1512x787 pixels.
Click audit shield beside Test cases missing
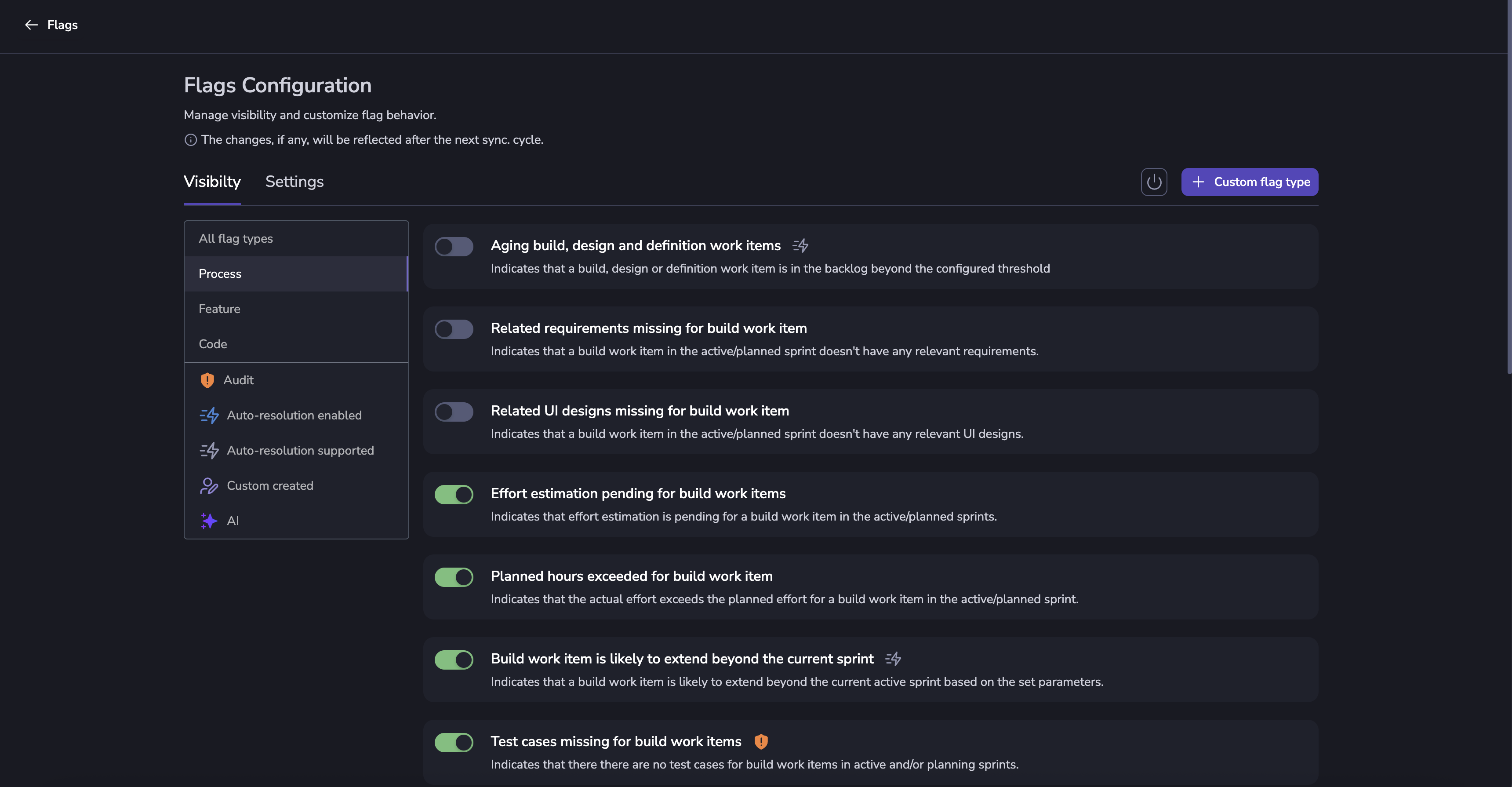coord(761,742)
